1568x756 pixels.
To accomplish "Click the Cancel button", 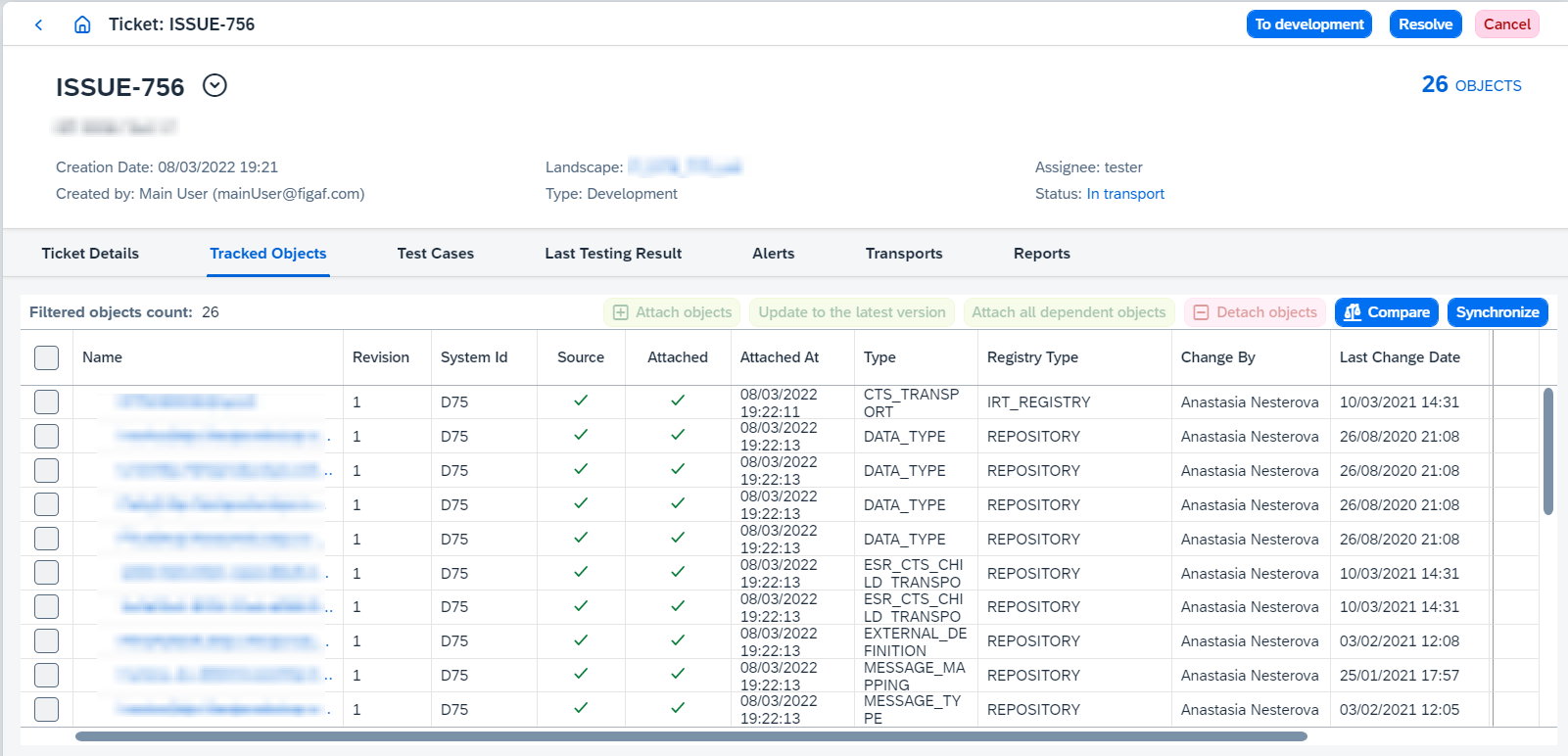I will 1507,24.
